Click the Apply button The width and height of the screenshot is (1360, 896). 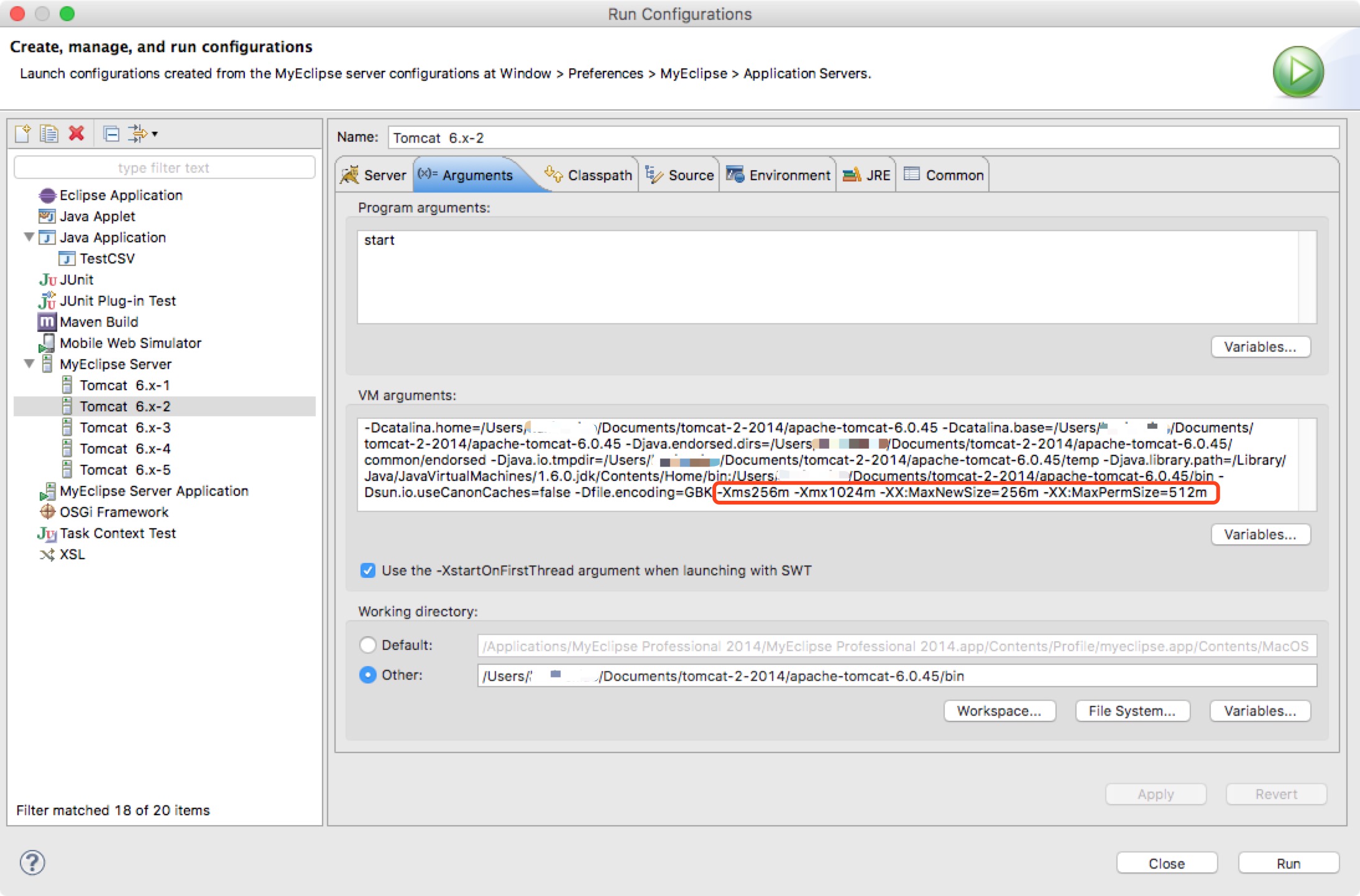pos(1156,794)
